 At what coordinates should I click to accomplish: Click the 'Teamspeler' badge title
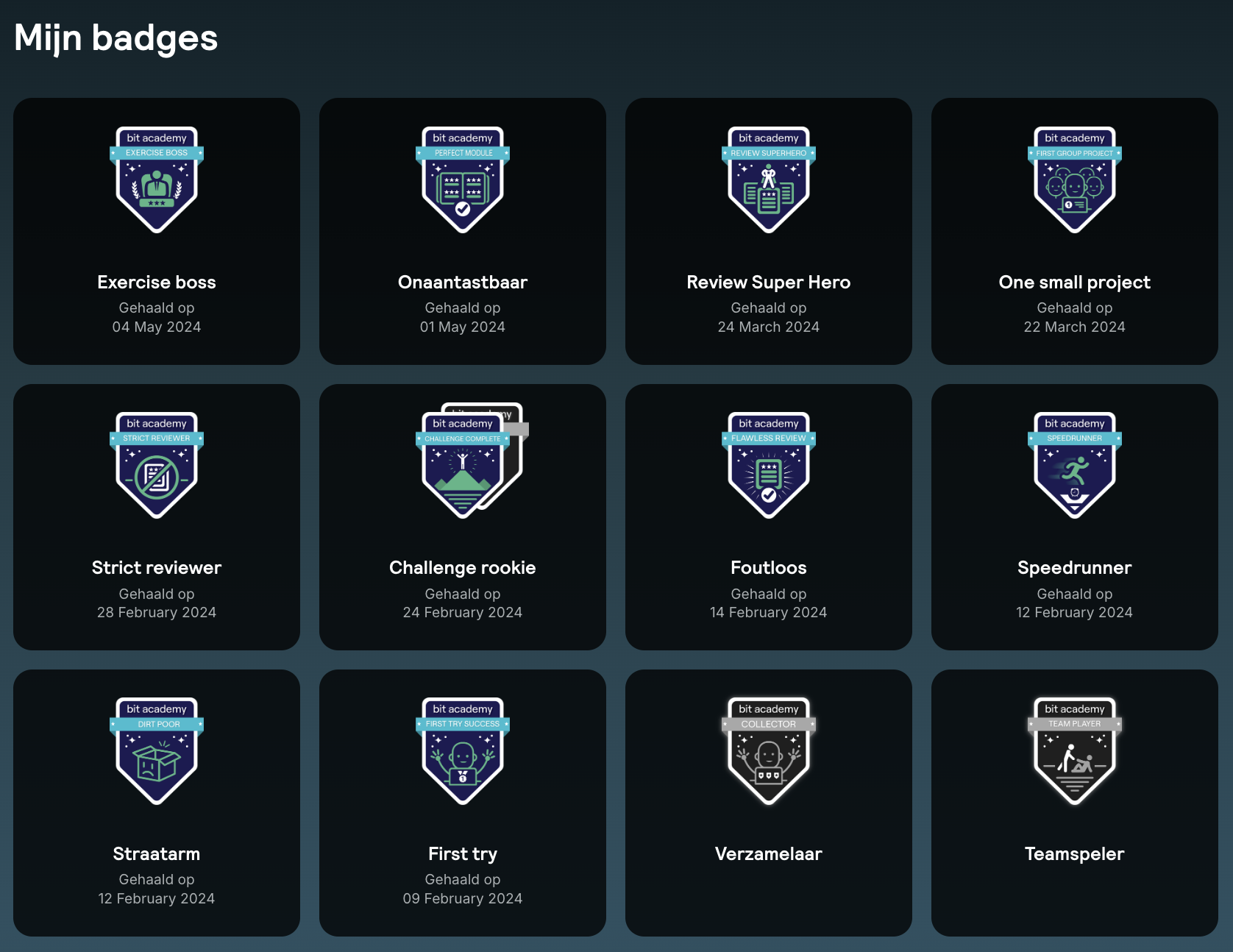click(1074, 854)
